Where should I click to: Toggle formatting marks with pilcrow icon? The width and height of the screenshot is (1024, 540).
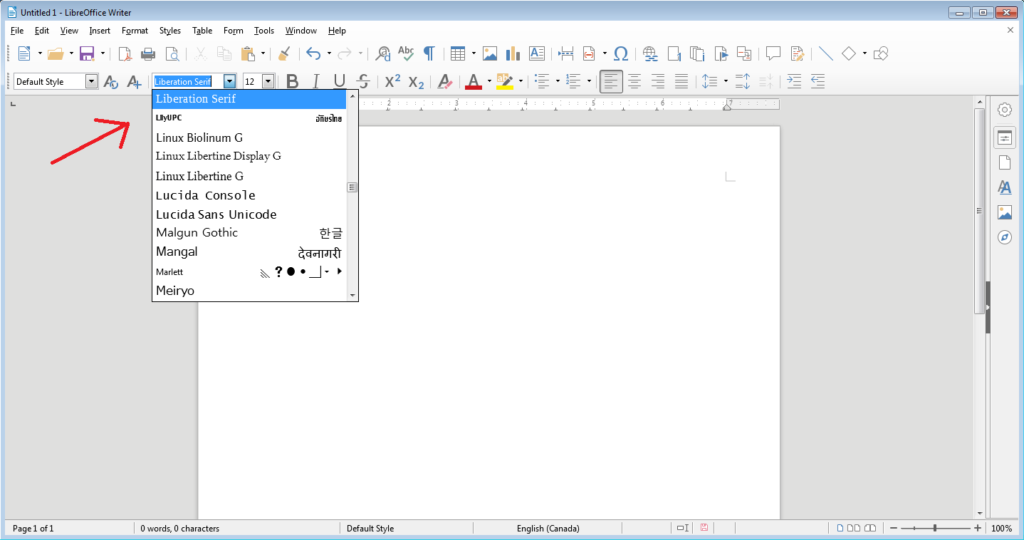tap(429, 54)
